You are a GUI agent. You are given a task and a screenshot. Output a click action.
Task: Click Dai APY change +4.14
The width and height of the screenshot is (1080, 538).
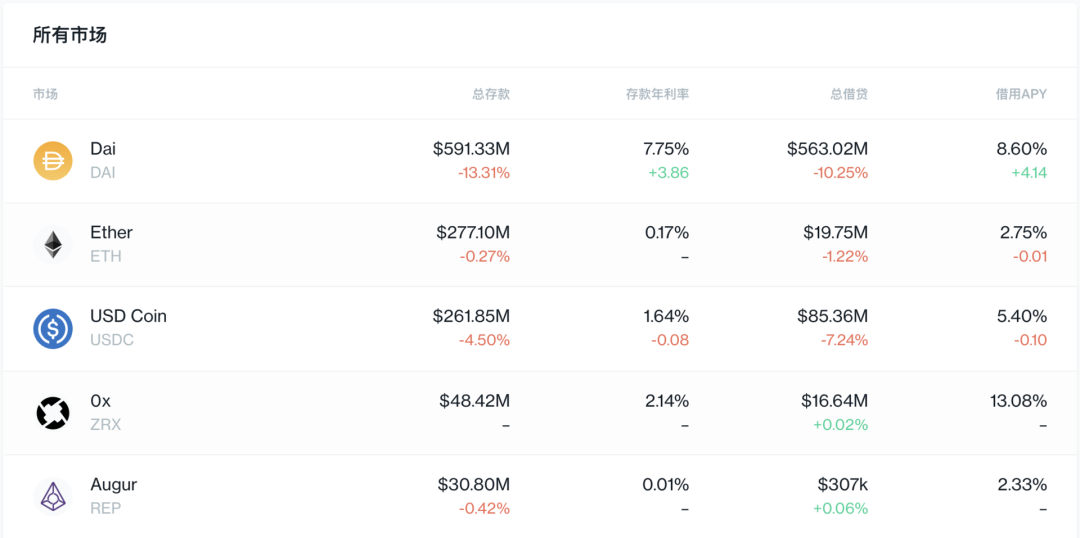coord(1029,173)
